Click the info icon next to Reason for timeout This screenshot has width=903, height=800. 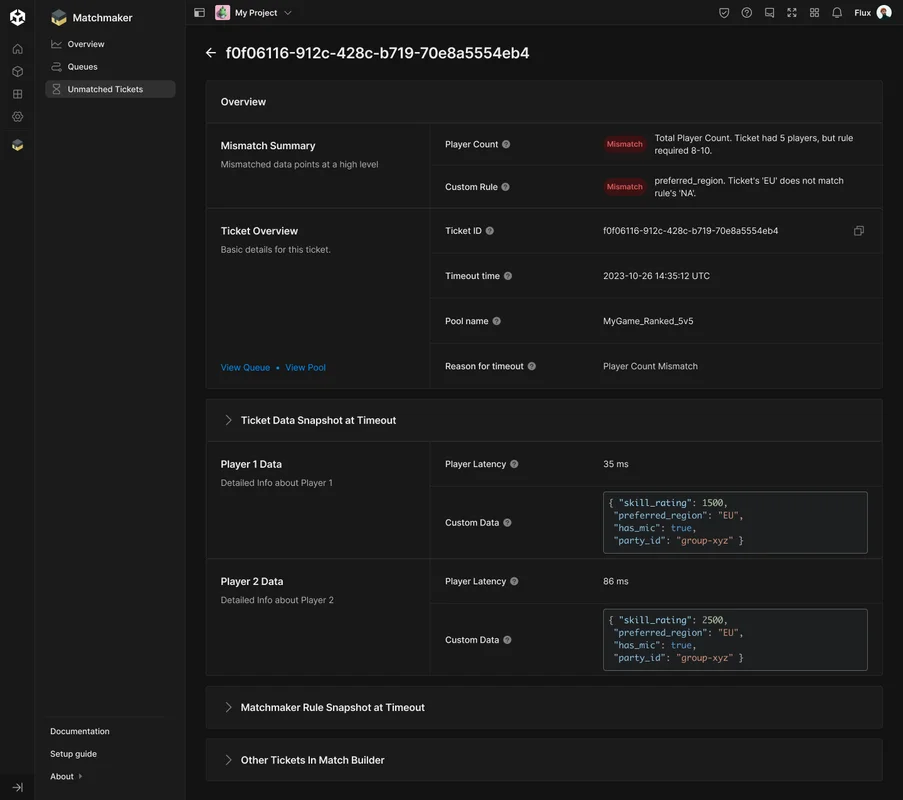coord(532,366)
